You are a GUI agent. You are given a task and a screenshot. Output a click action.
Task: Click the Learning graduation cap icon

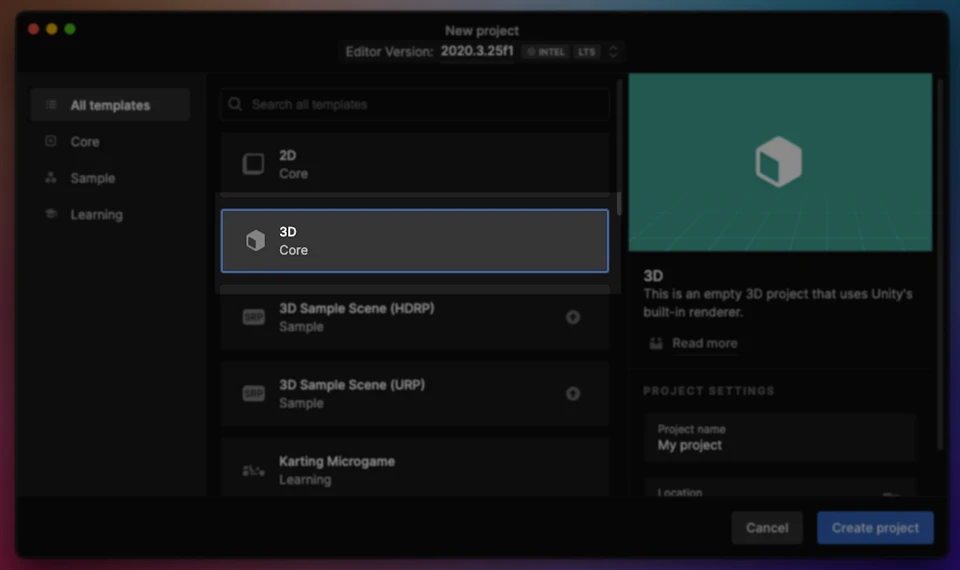pos(51,214)
